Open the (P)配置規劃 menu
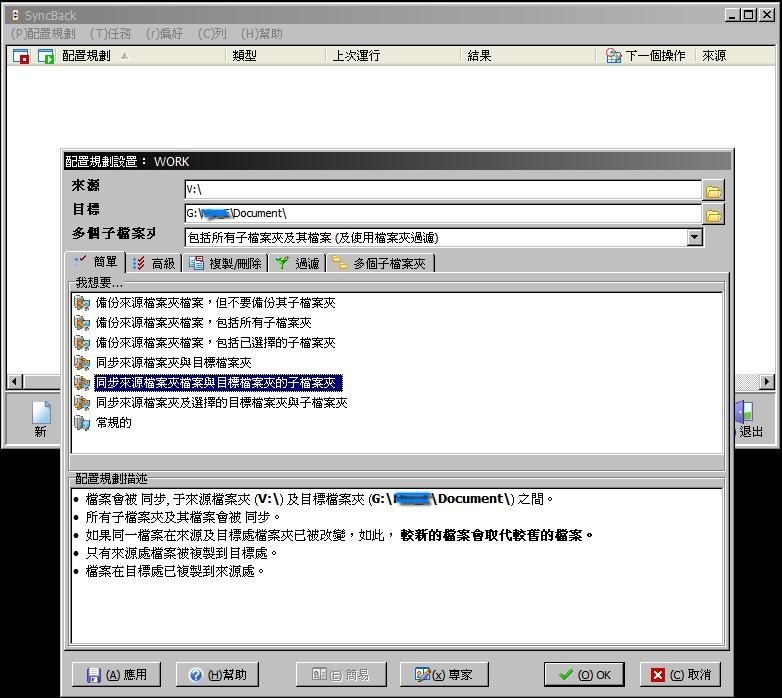The height and width of the screenshot is (698, 782). coord(43,33)
